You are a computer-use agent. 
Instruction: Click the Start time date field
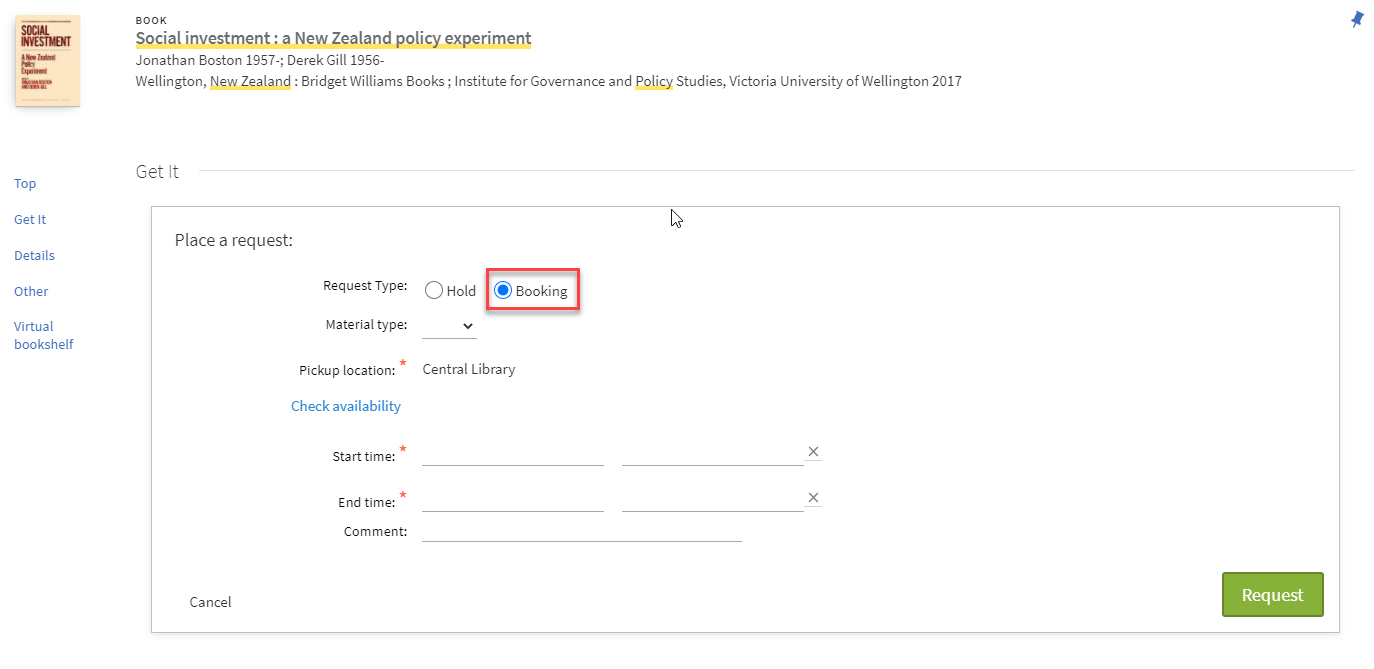512,455
